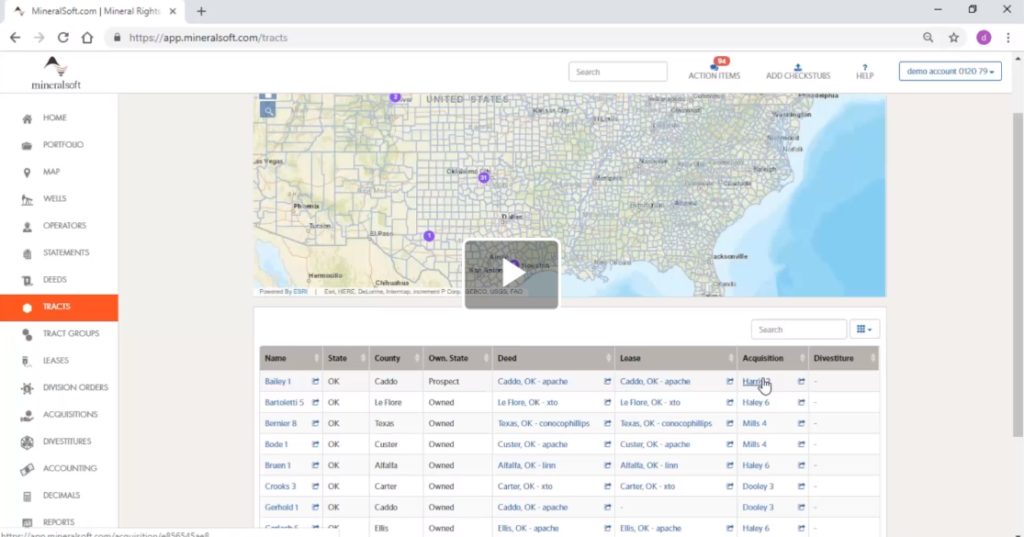Click Add Checkstubs upload icon
This screenshot has width=1024, height=537.
pyautogui.click(x=797, y=67)
